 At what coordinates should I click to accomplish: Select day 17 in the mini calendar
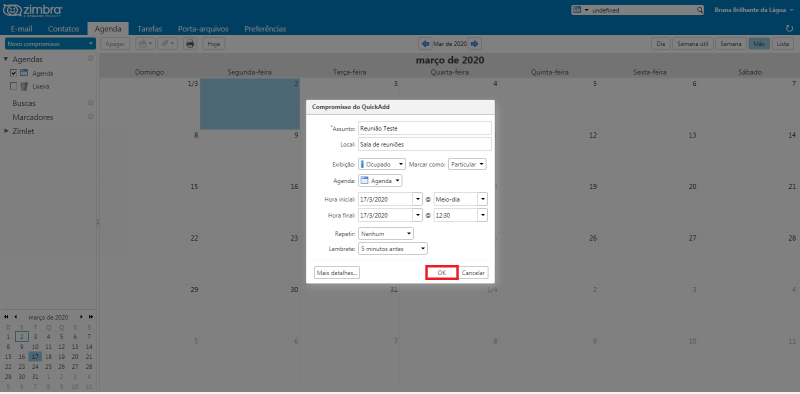point(35,357)
